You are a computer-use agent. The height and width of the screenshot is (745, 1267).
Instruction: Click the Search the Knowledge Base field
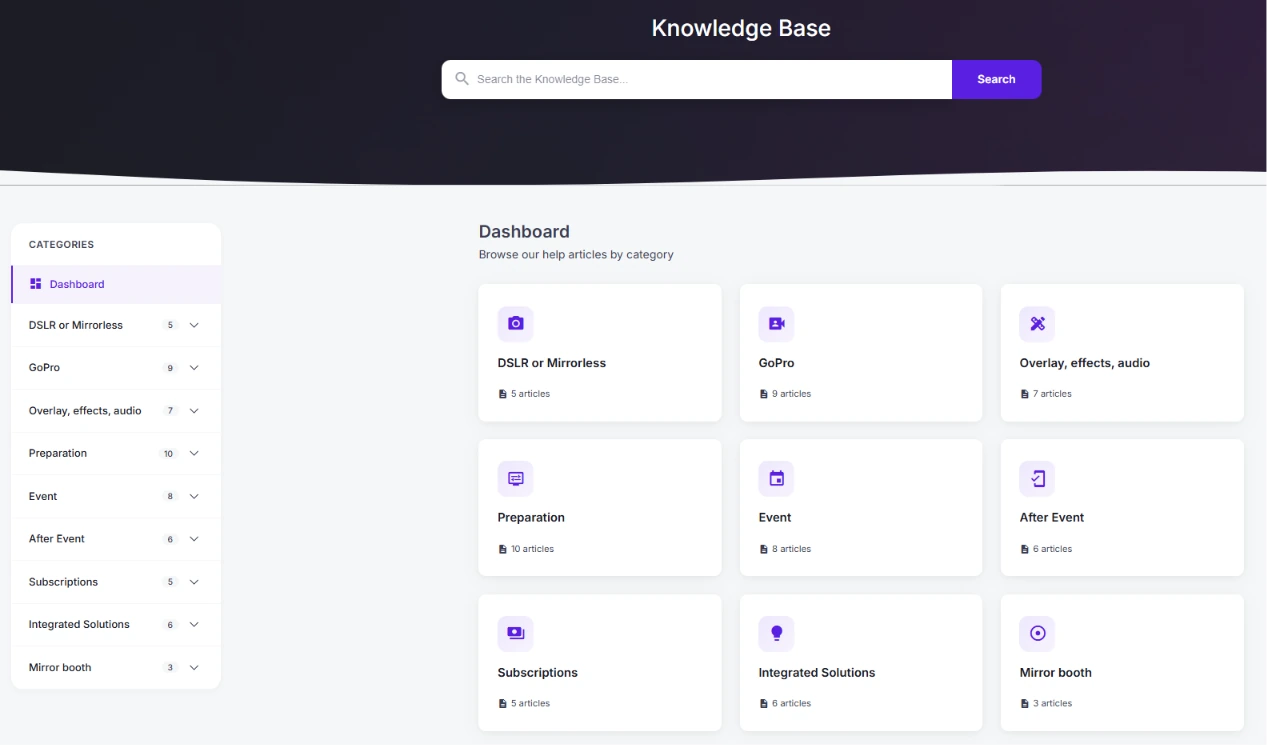pos(697,79)
